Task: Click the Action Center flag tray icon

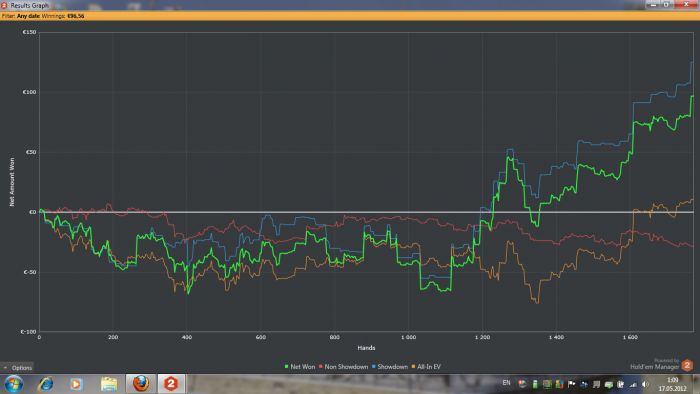Action: pos(571,384)
